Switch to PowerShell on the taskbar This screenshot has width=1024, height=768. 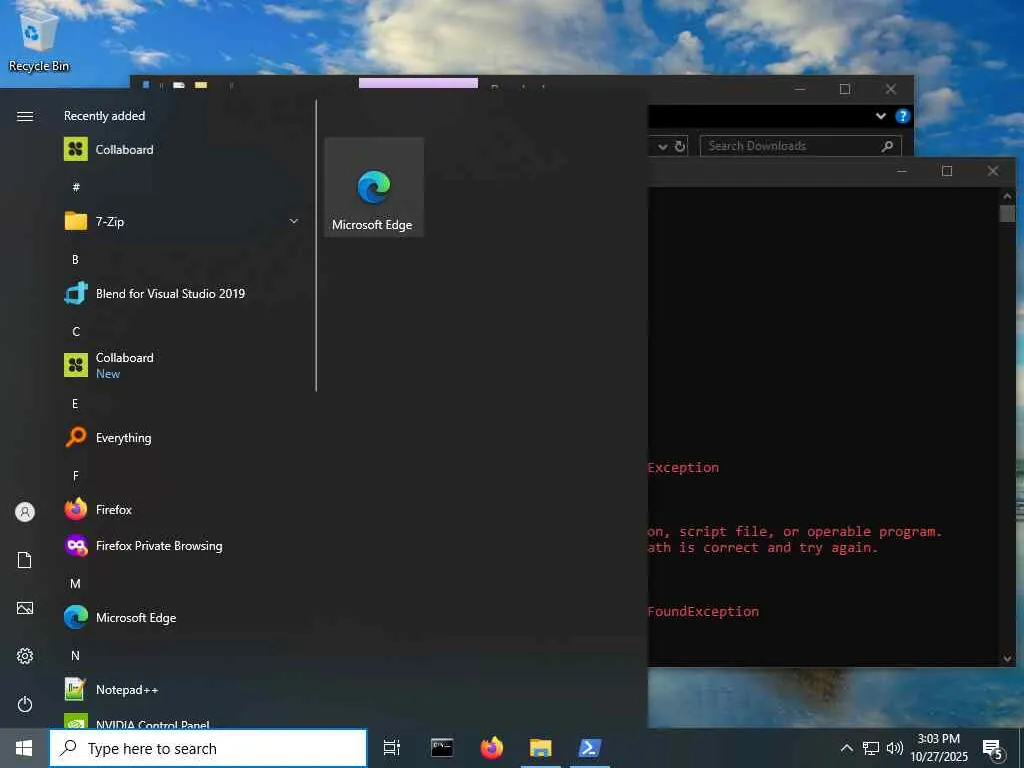tap(590, 748)
